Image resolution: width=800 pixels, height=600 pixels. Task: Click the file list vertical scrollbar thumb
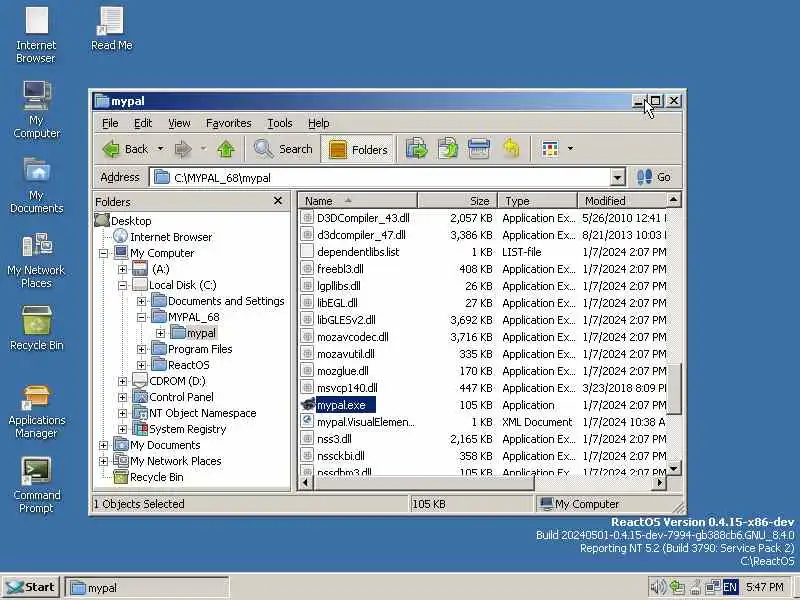pyautogui.click(x=673, y=388)
